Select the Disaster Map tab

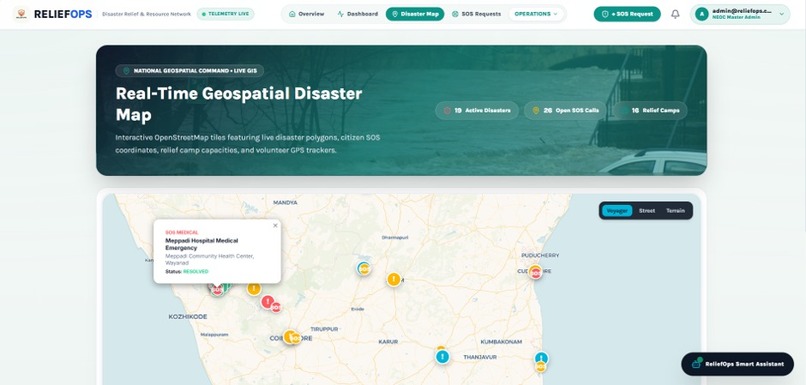[x=415, y=14]
